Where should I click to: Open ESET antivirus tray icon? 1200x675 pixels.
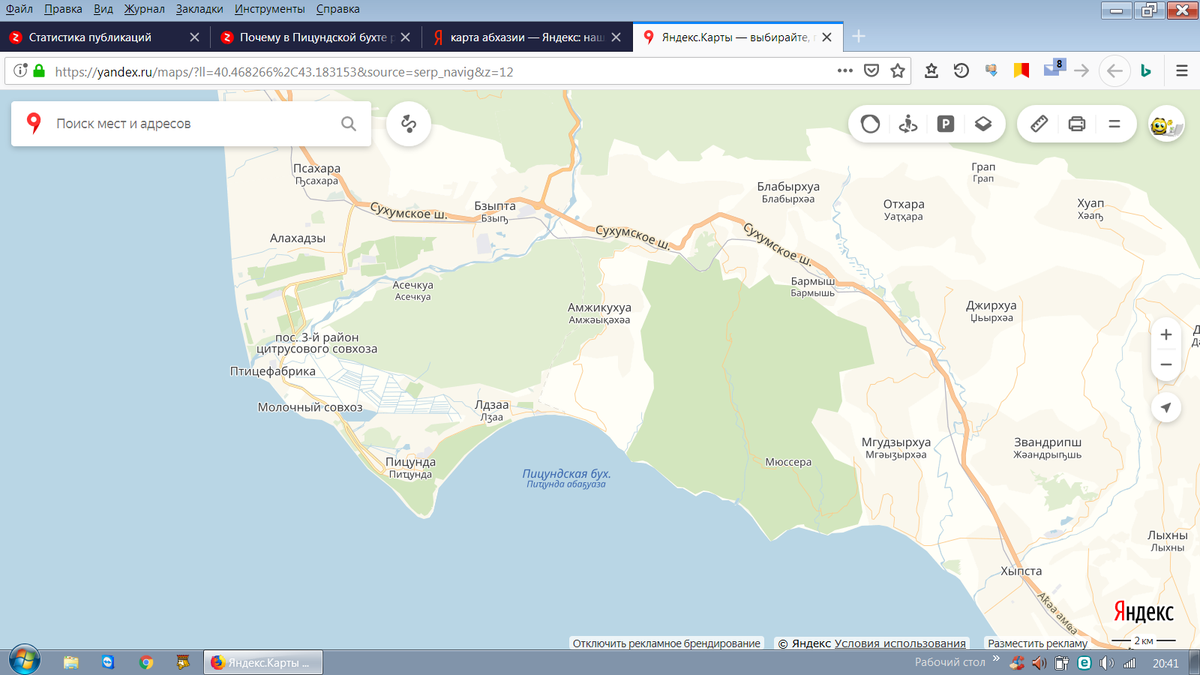1082,662
